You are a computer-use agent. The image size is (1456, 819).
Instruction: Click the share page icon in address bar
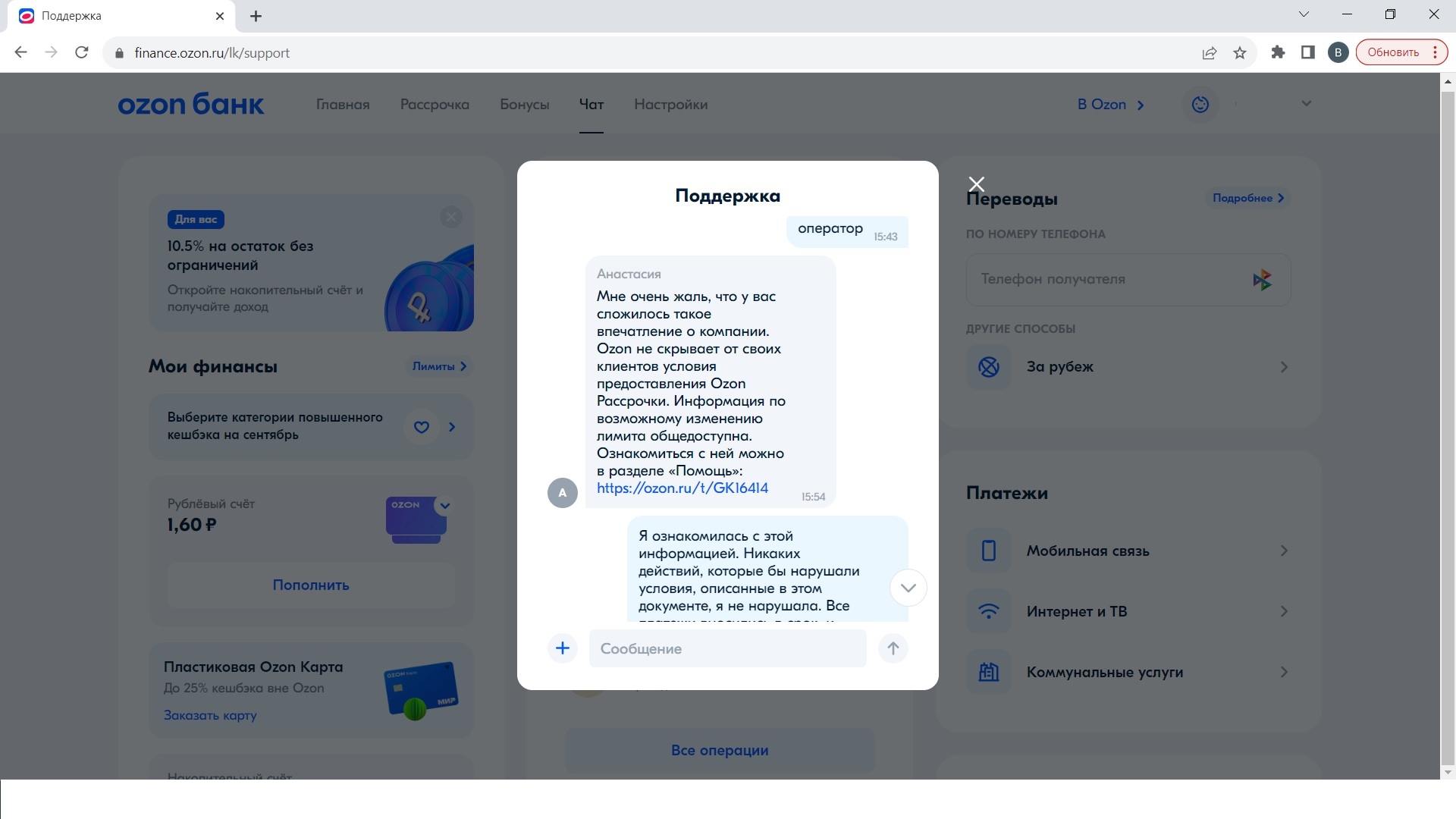point(1210,52)
